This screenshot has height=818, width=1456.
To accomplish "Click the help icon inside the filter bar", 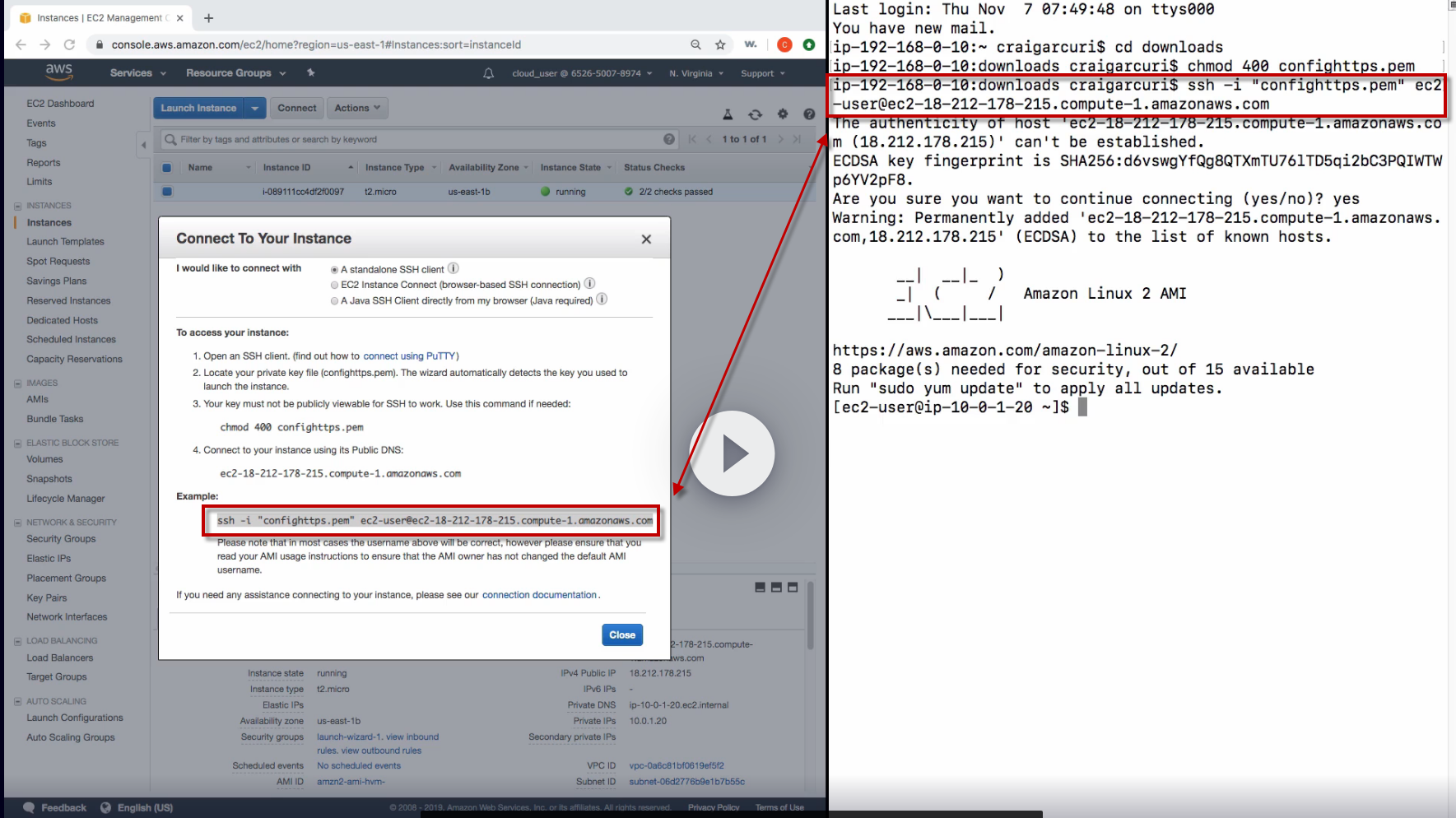I will 669,139.
